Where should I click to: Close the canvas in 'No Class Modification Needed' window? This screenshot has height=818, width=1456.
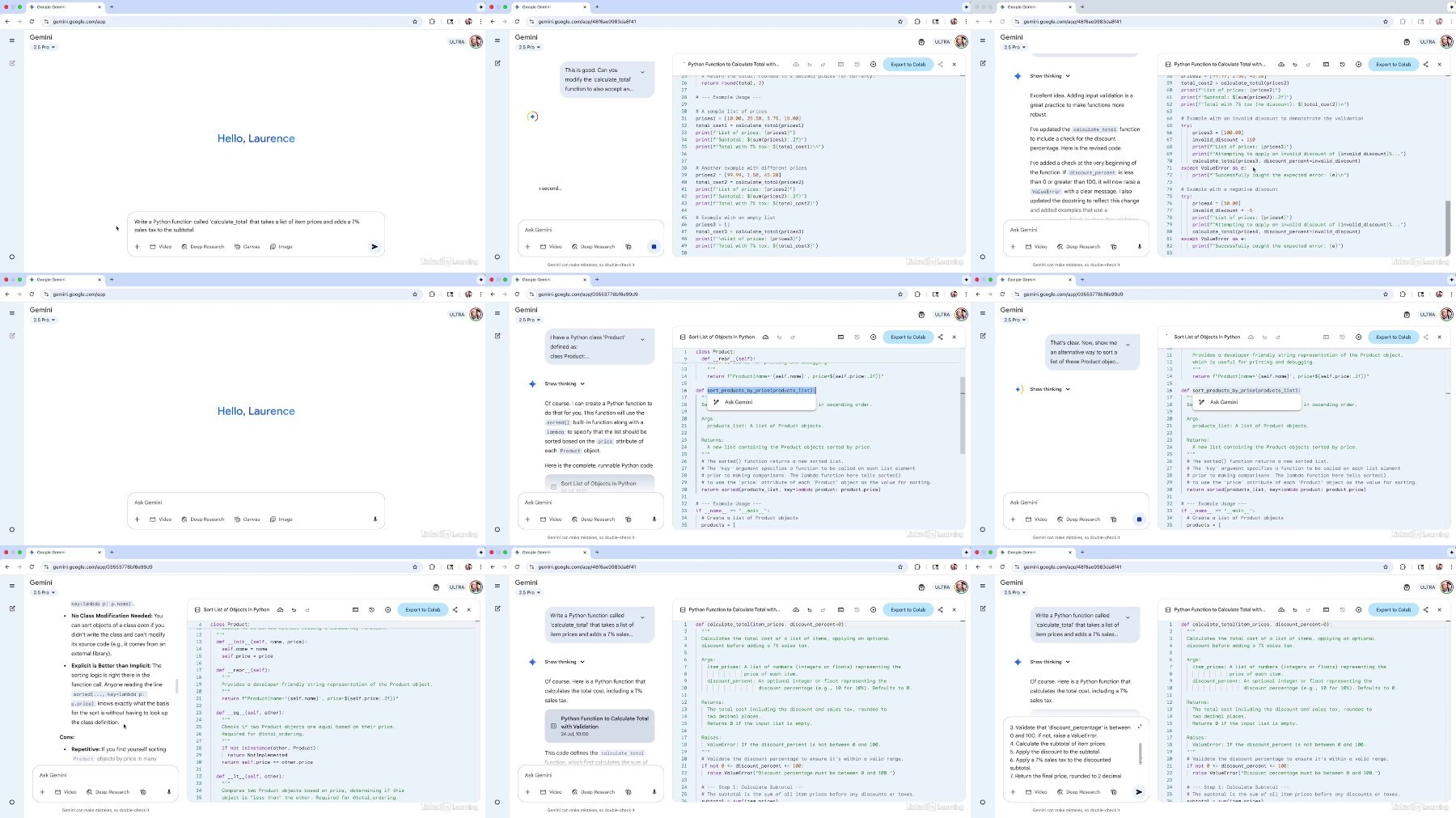click(468, 610)
